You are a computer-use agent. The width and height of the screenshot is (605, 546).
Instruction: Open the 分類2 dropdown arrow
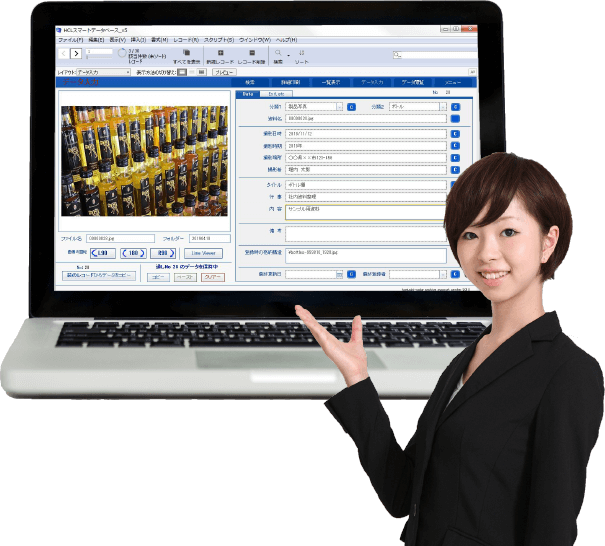(x=443, y=107)
